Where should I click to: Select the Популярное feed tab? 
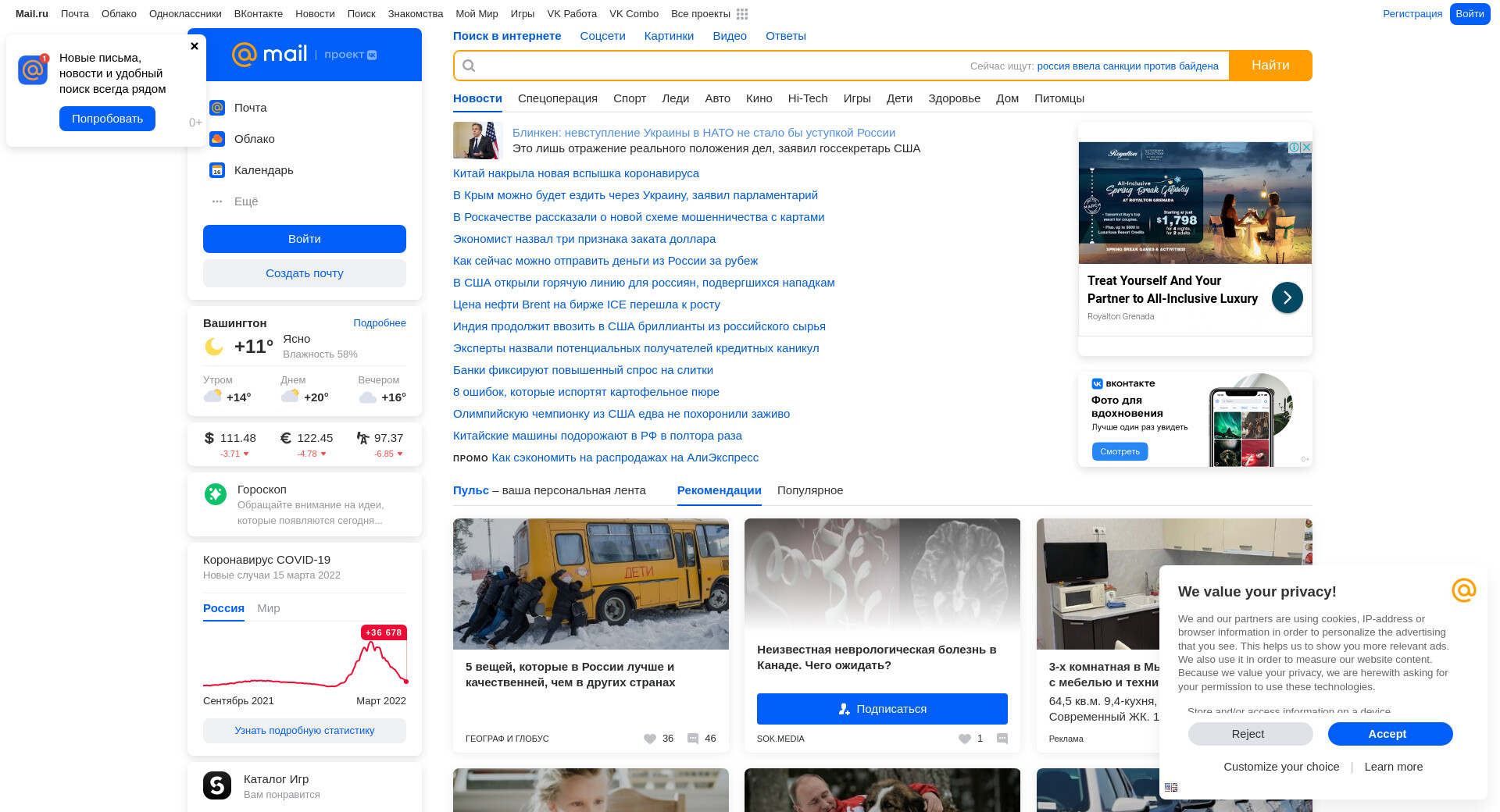810,490
